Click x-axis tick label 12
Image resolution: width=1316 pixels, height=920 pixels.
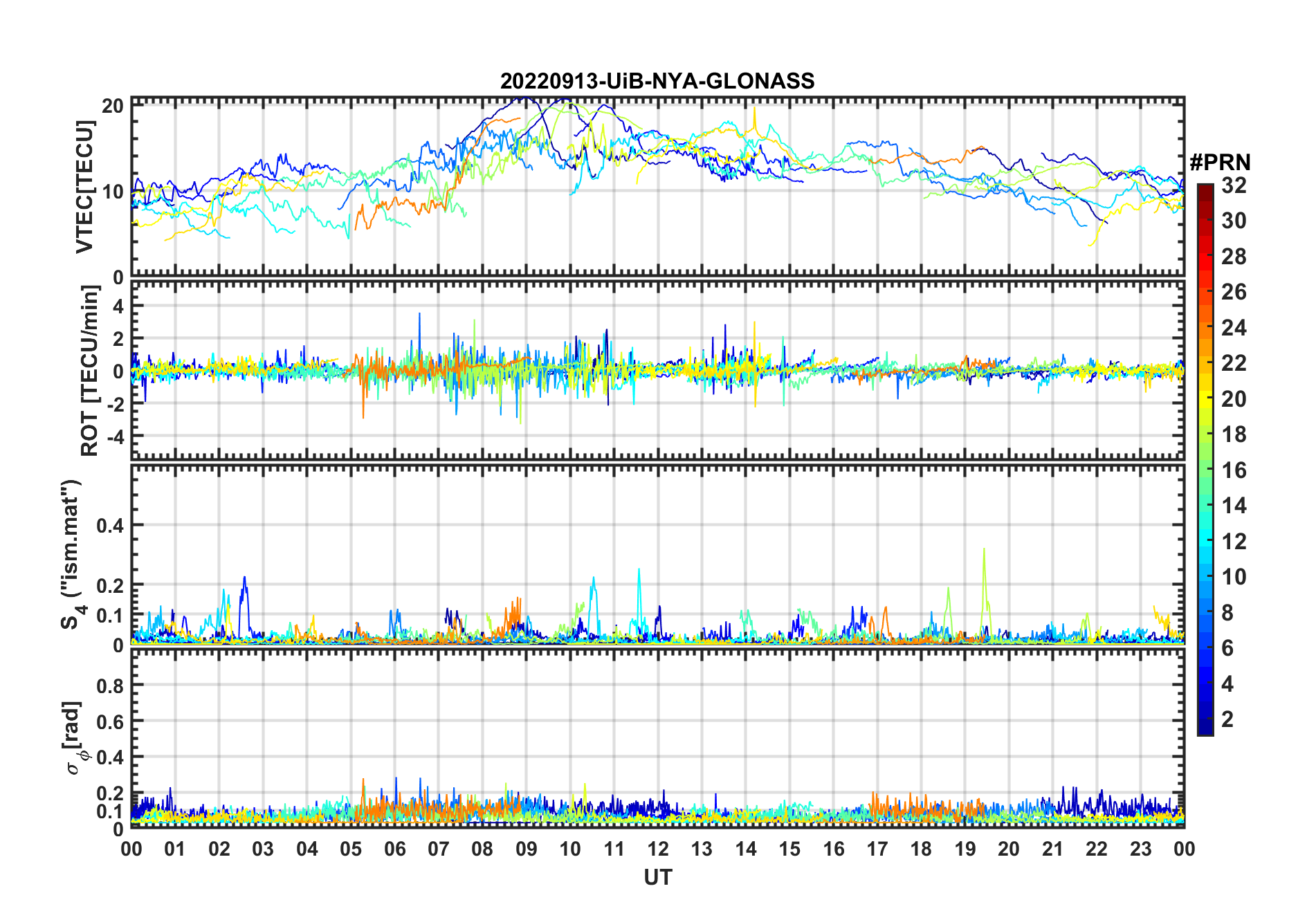[658, 849]
